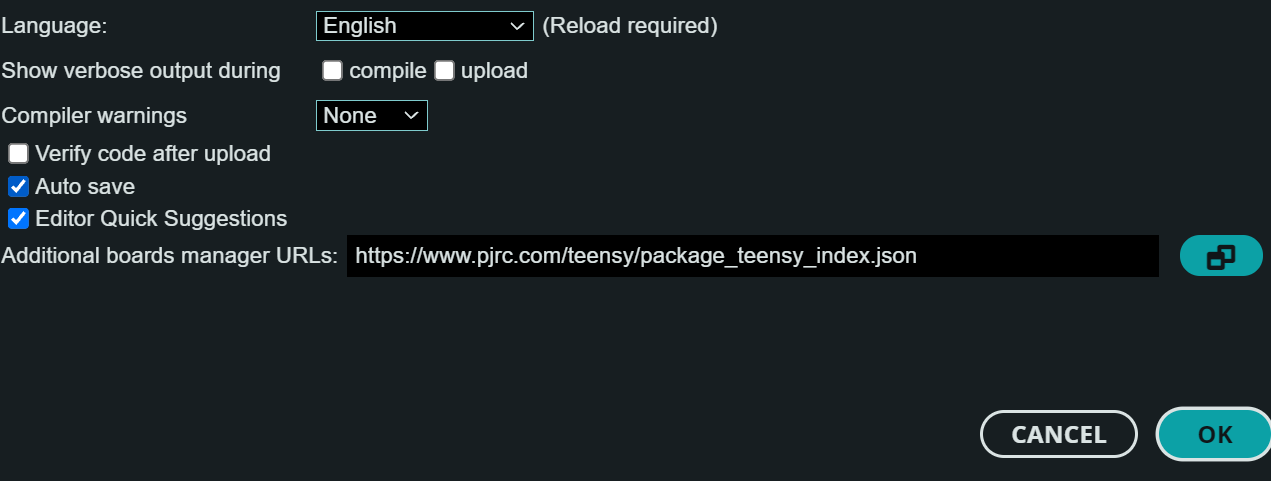Enable verbose output during compile
The image size is (1271, 481).
pos(333,71)
